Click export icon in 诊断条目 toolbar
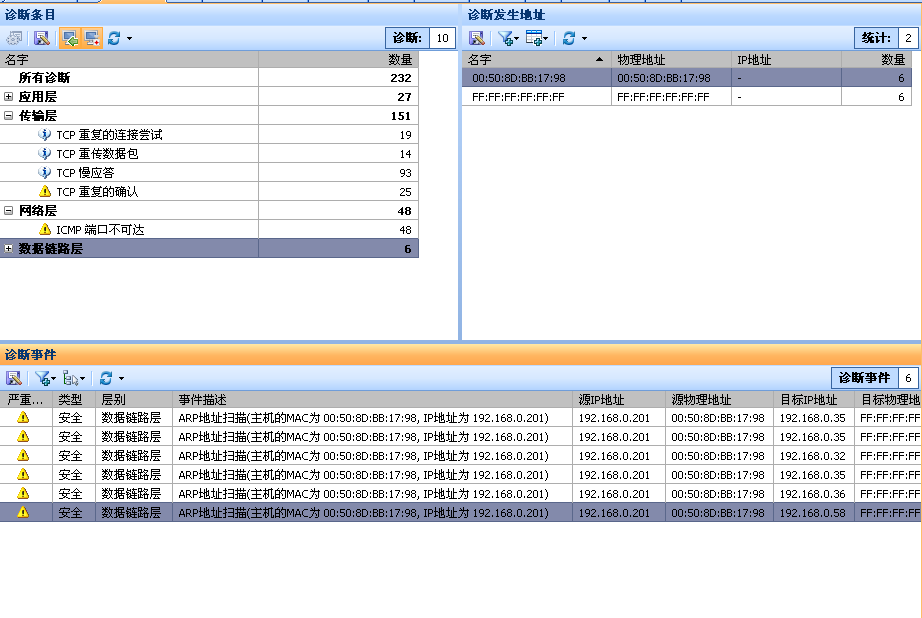922x618 pixels. (x=41, y=38)
